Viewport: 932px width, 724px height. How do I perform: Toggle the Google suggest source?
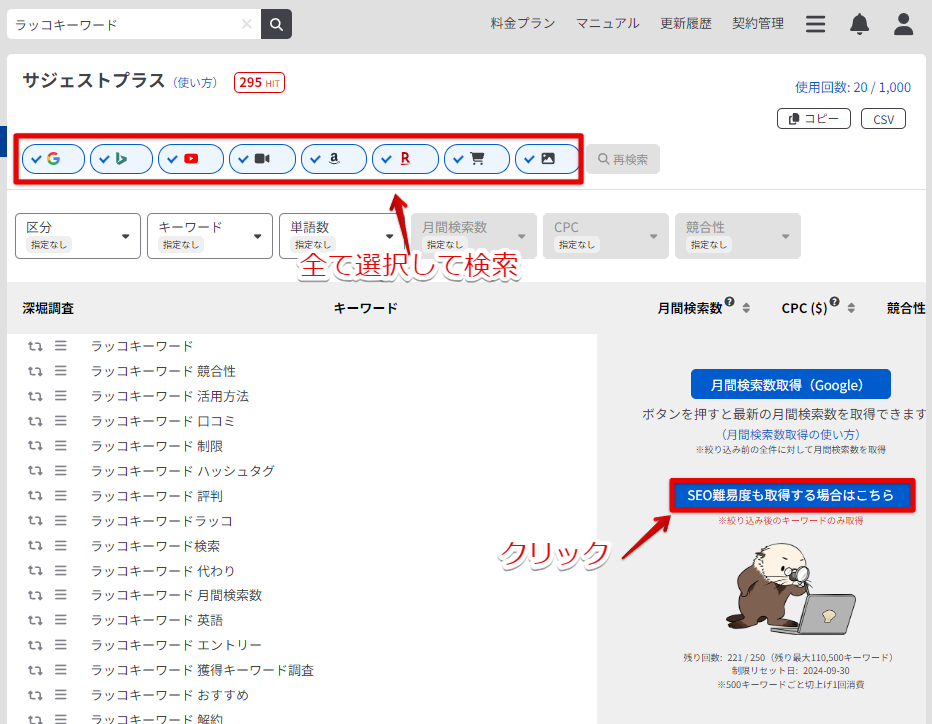[x=53, y=159]
